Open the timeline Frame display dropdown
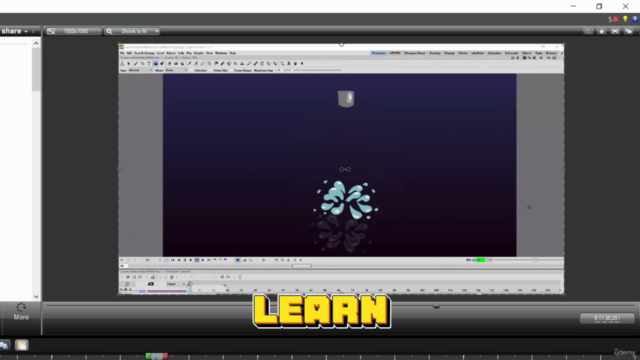Viewport: 640px width, 360px height. (x=176, y=284)
